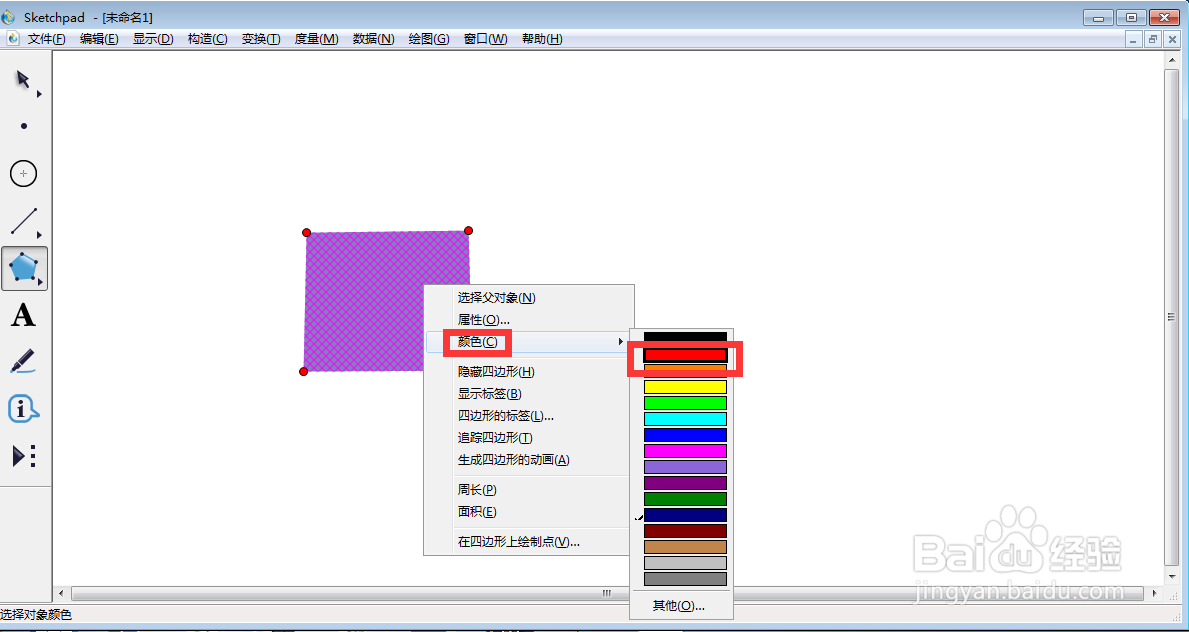Pick the cyan color swatch
Image resolution: width=1189 pixels, height=632 pixels.
(x=685, y=419)
